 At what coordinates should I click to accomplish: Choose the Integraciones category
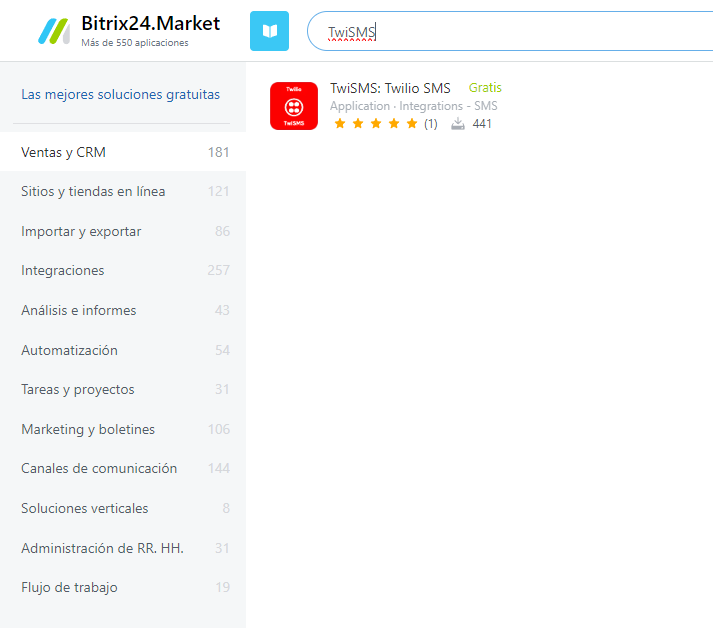pyautogui.click(x=62, y=270)
